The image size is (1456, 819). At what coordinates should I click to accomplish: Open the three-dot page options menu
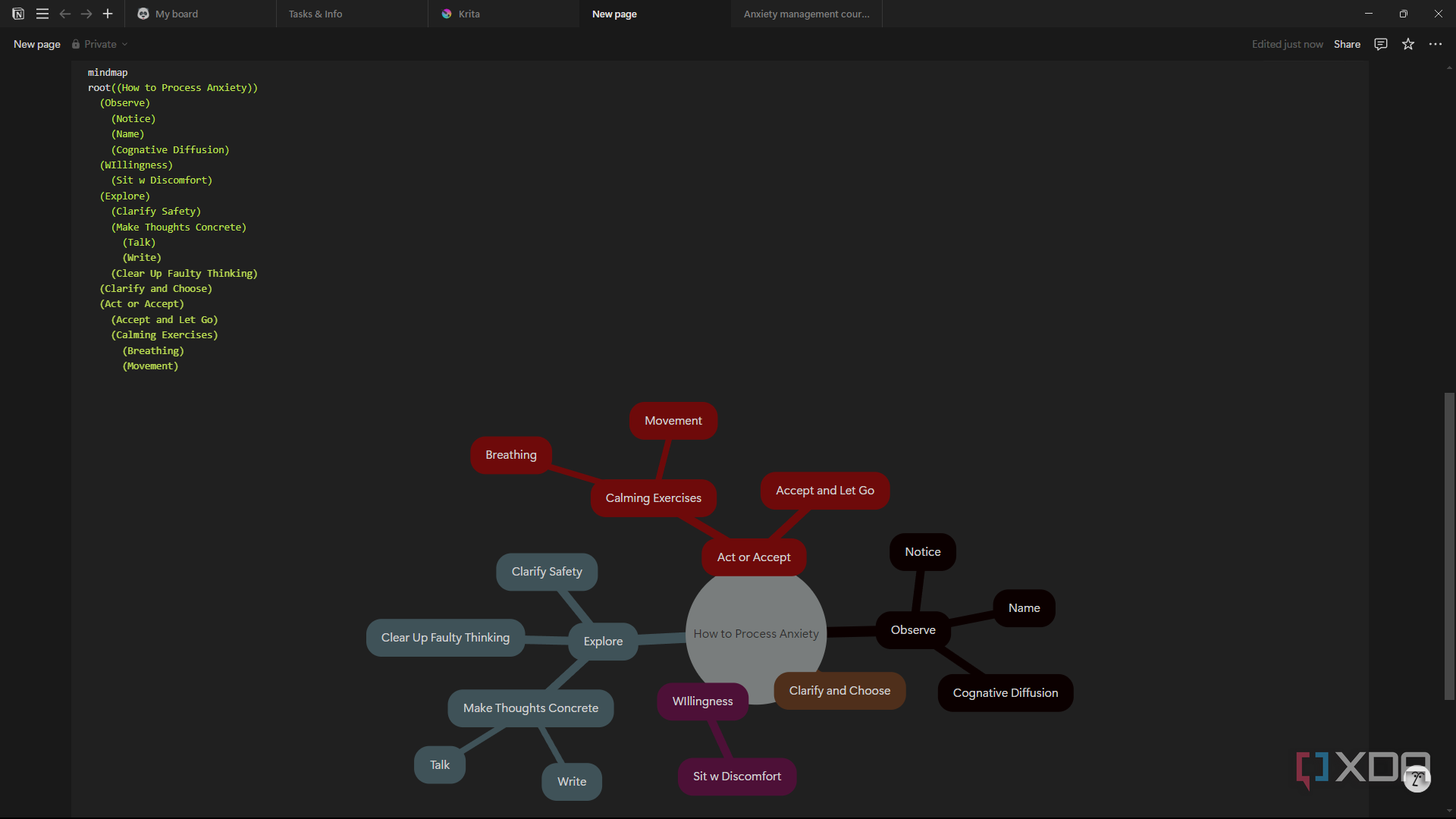click(1436, 44)
